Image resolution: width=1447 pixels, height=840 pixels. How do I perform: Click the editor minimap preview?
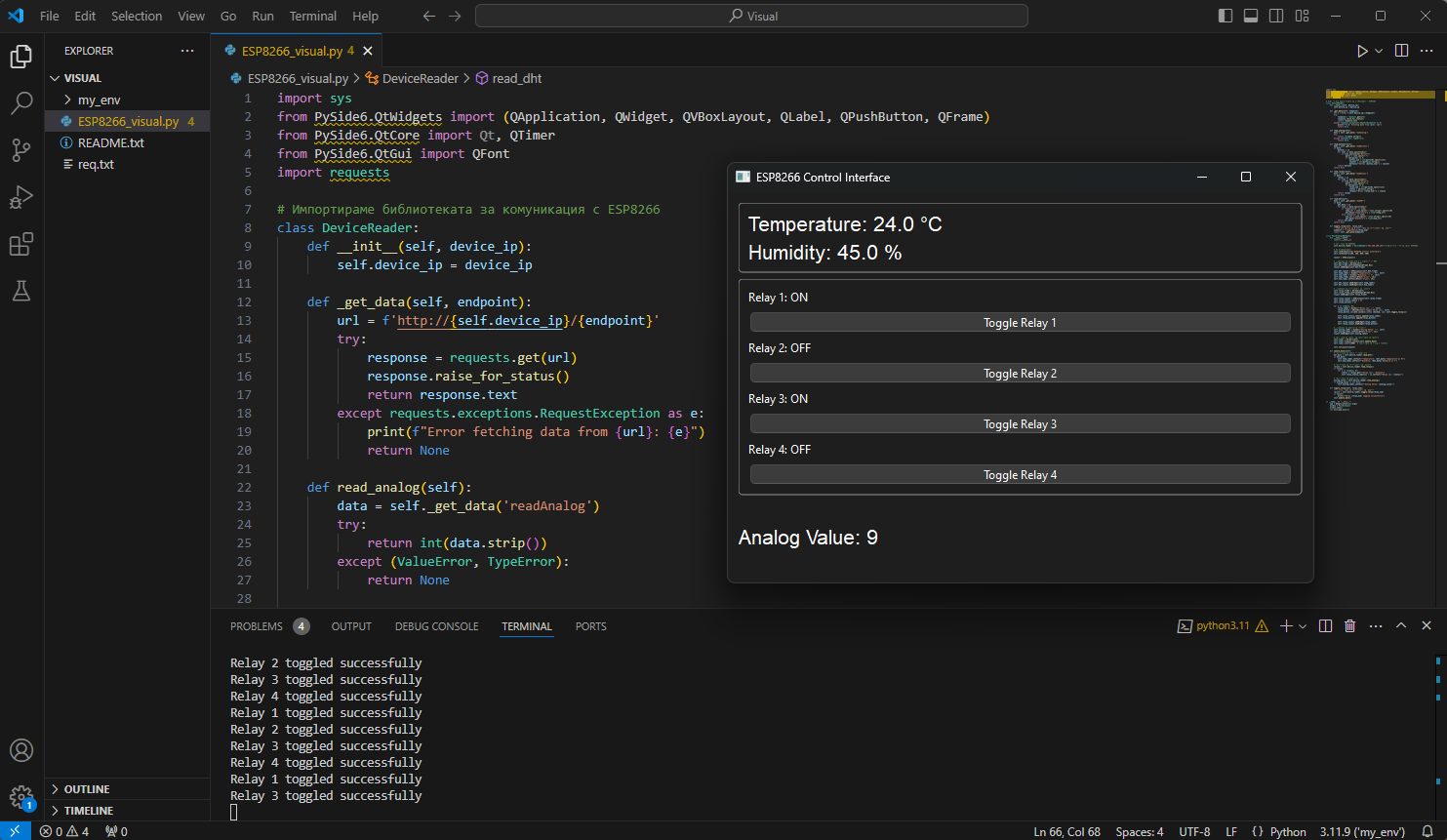click(1381, 249)
